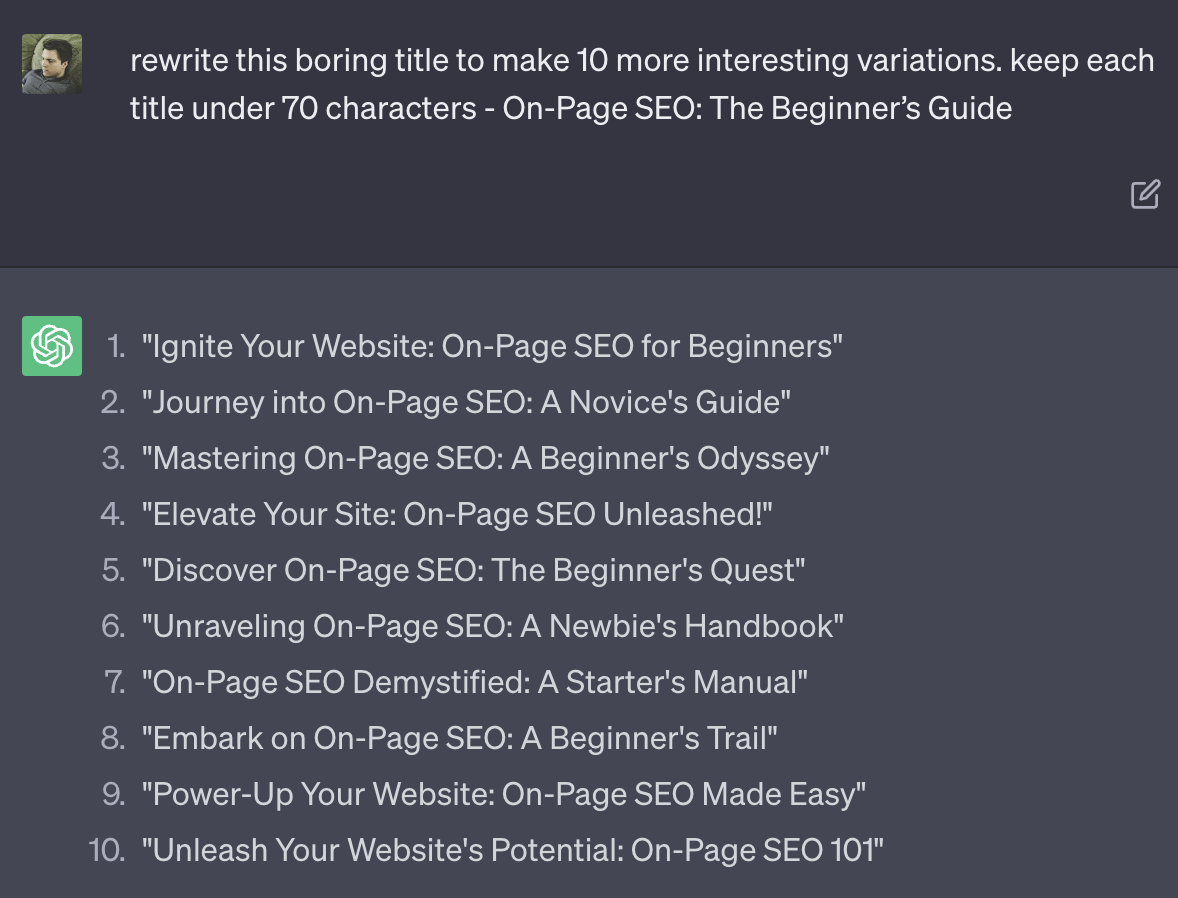1178x898 pixels.
Task: Click the "A Beginner's Trail" title line
Action: pyautogui.click(x=459, y=739)
